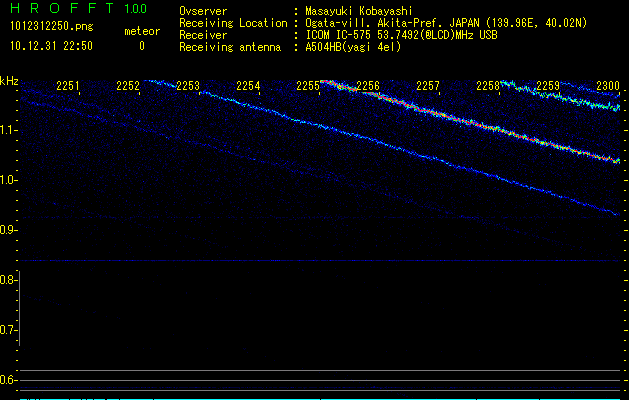This screenshot has height=400, width=629.
Task: Click the meteor count label
Action: point(142,31)
